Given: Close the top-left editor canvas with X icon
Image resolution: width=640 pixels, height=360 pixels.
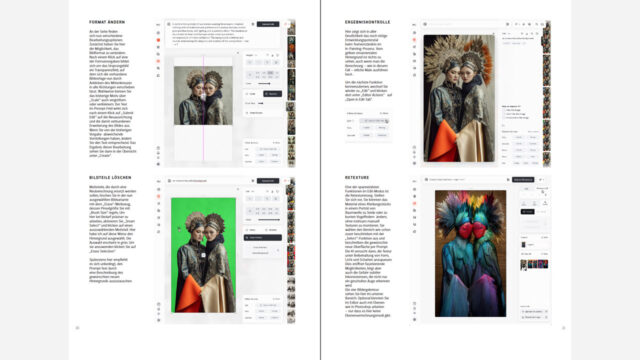Looking at the screenshot, I should [x=238, y=52].
